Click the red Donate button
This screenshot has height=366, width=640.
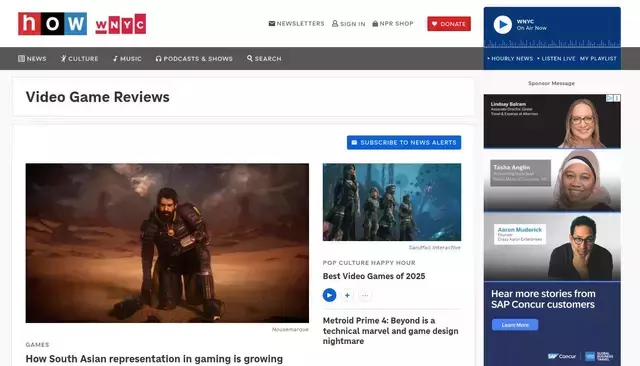tap(449, 24)
